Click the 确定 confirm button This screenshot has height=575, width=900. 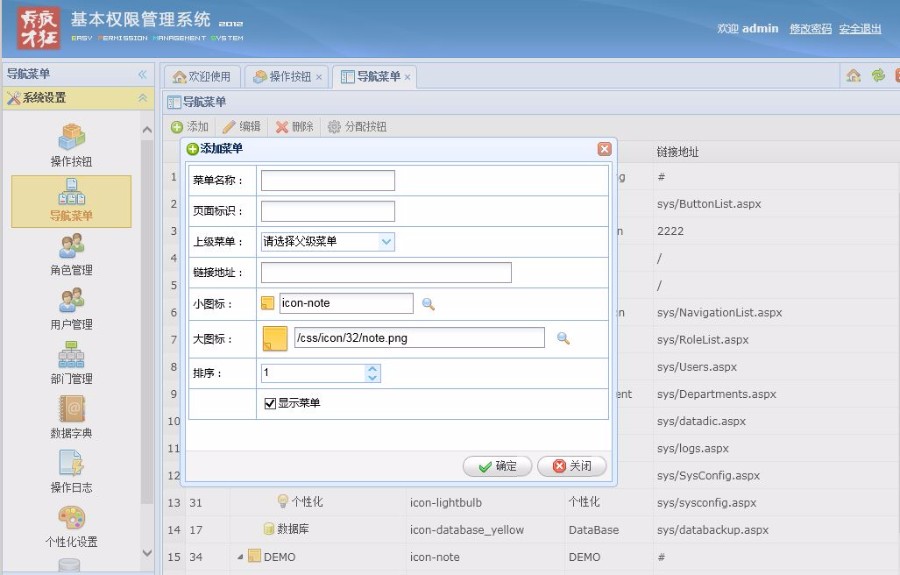coord(497,466)
